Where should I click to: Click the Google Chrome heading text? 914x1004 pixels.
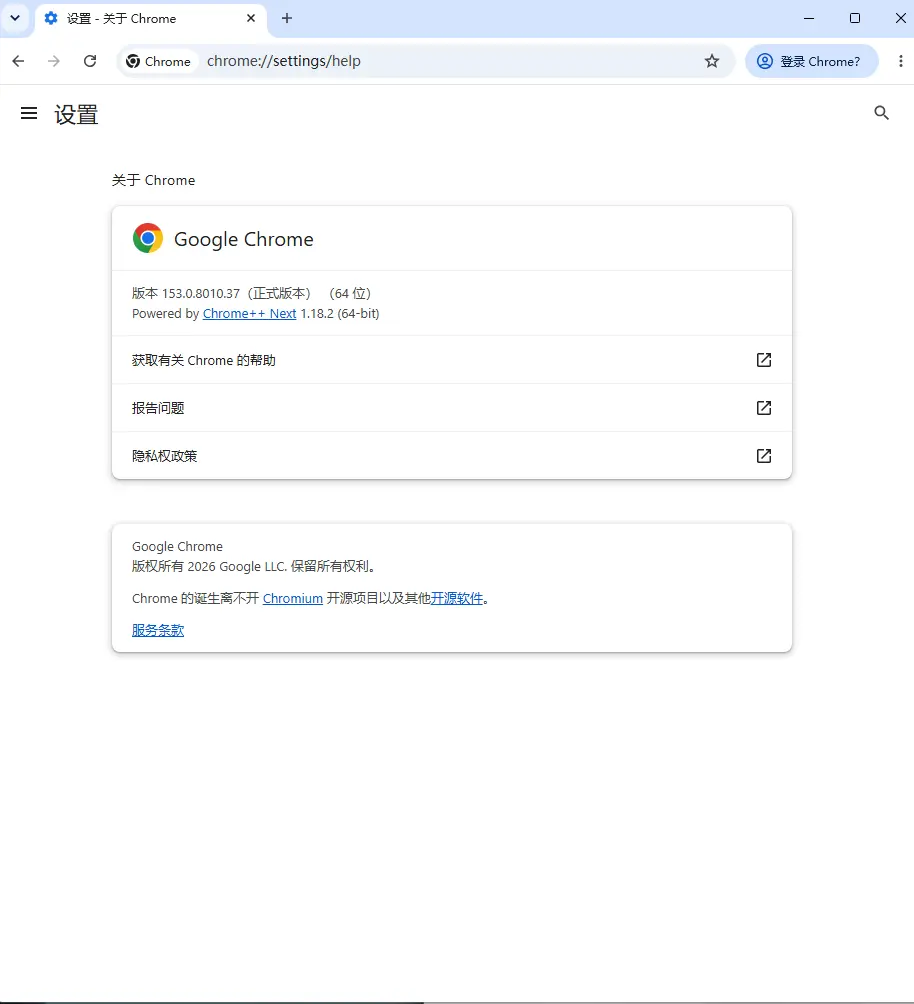tap(244, 239)
